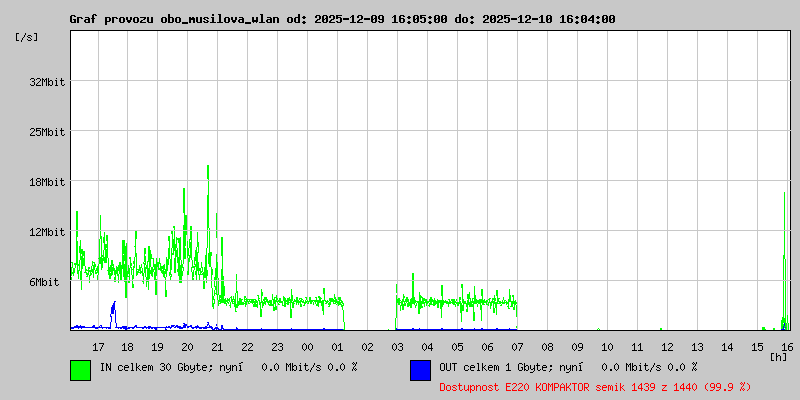Click the blue OUT spike near hour 17
Viewport: 800px width, 400px height.
(113, 314)
